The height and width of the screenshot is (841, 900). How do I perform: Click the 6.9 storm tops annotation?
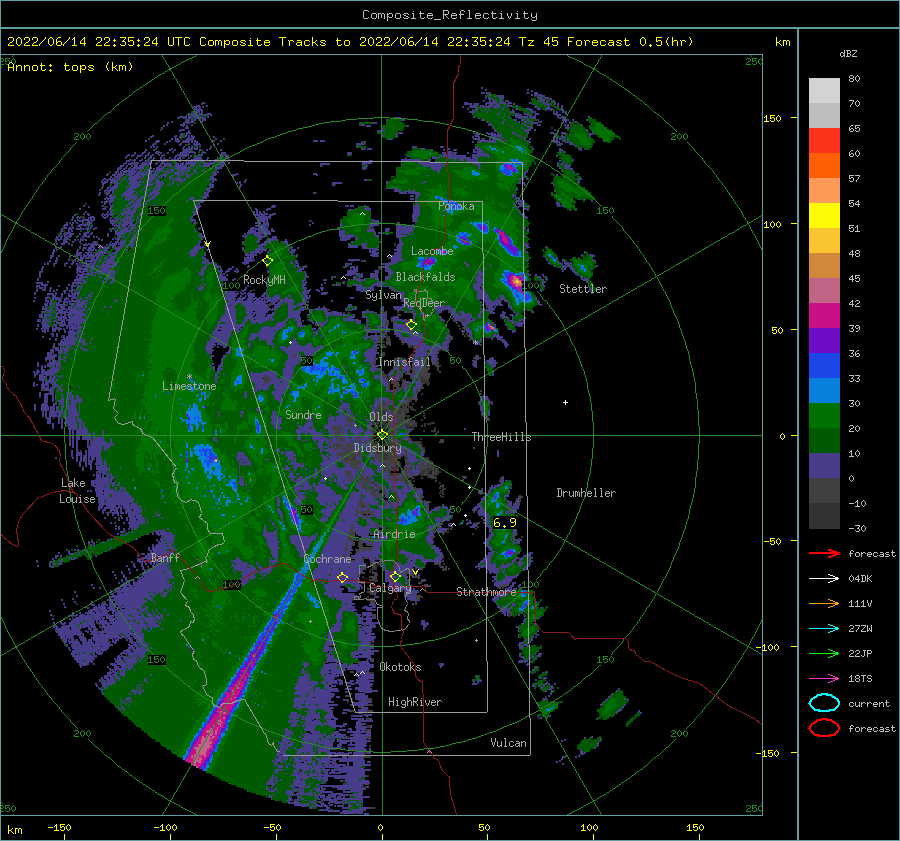(505, 522)
